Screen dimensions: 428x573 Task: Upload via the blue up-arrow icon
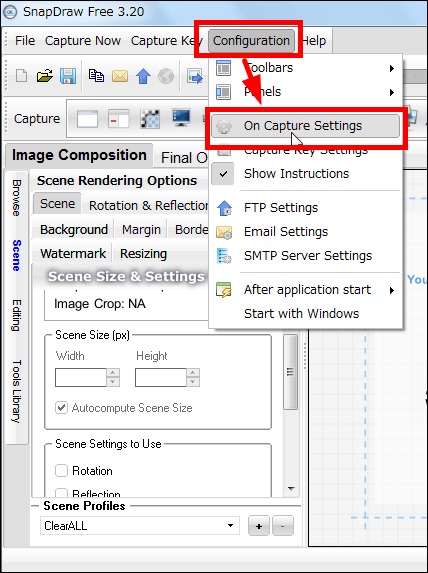[x=143, y=76]
